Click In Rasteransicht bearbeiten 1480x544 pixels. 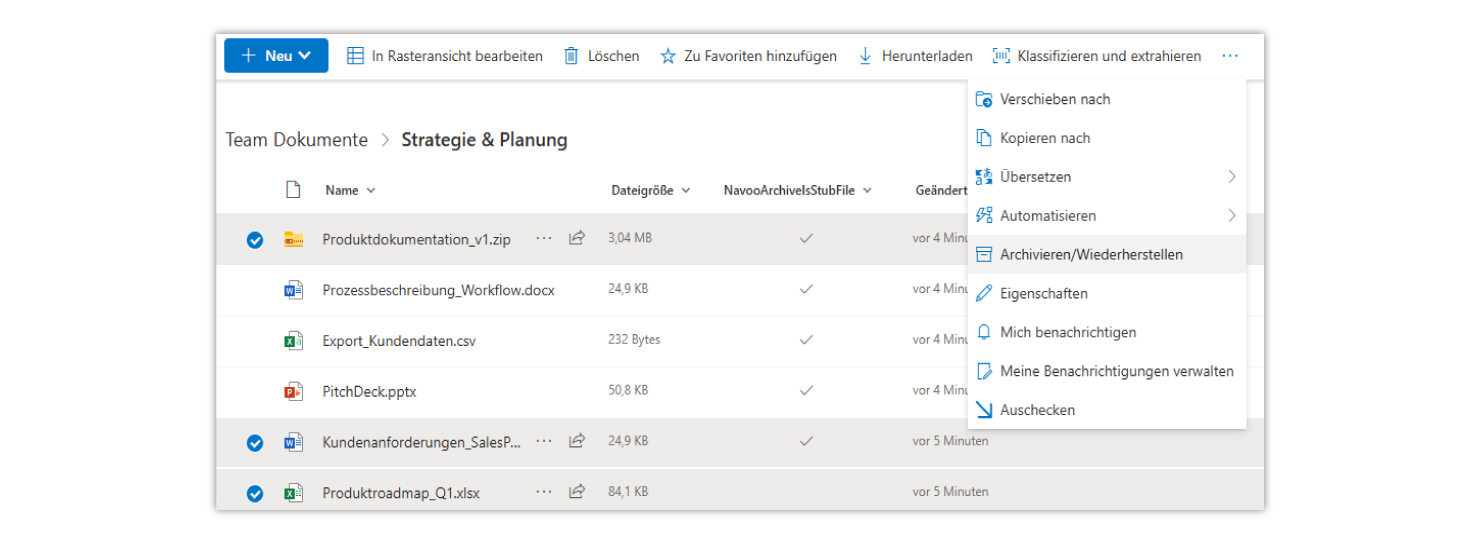tap(445, 56)
